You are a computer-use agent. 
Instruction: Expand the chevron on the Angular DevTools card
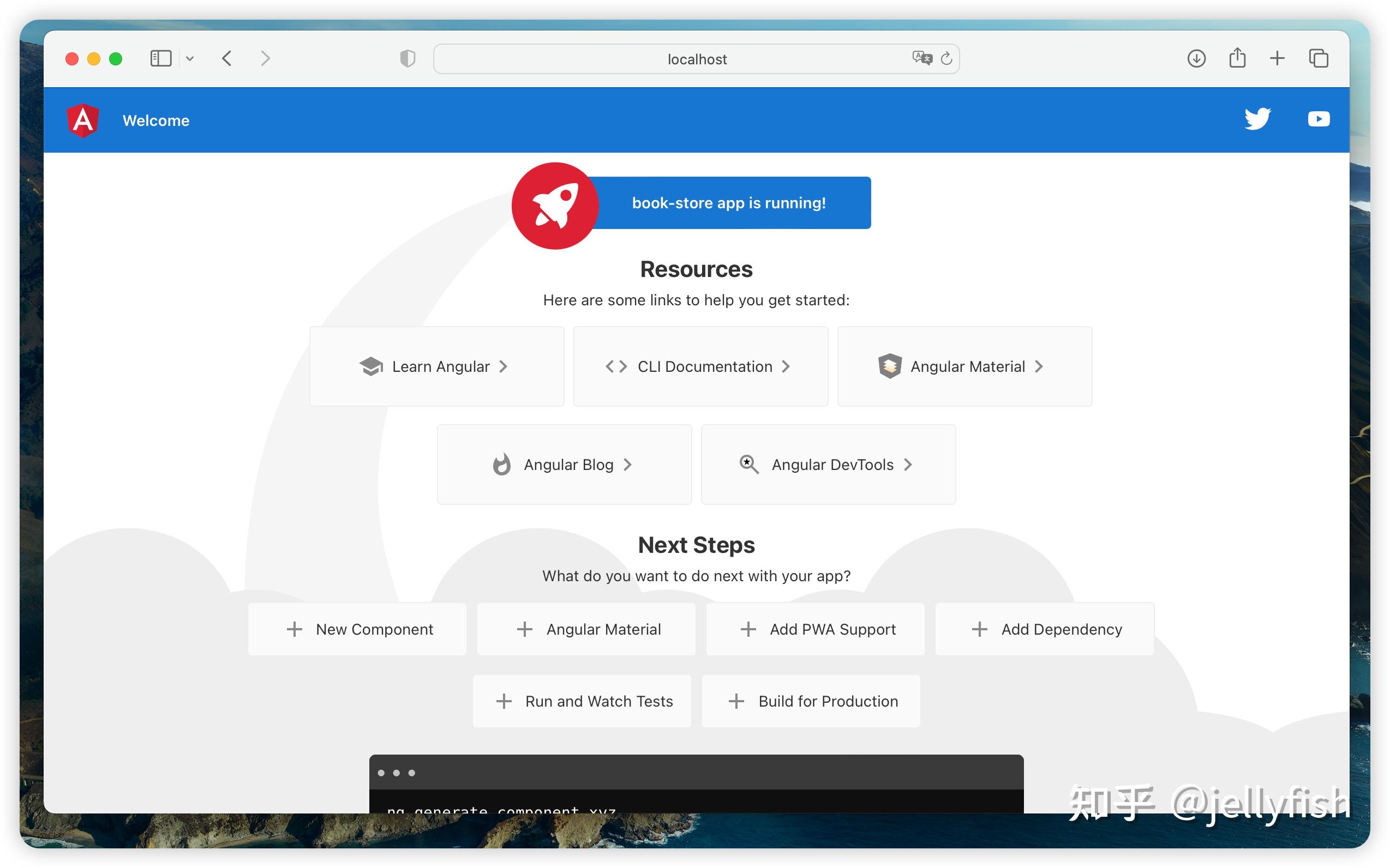point(908,465)
